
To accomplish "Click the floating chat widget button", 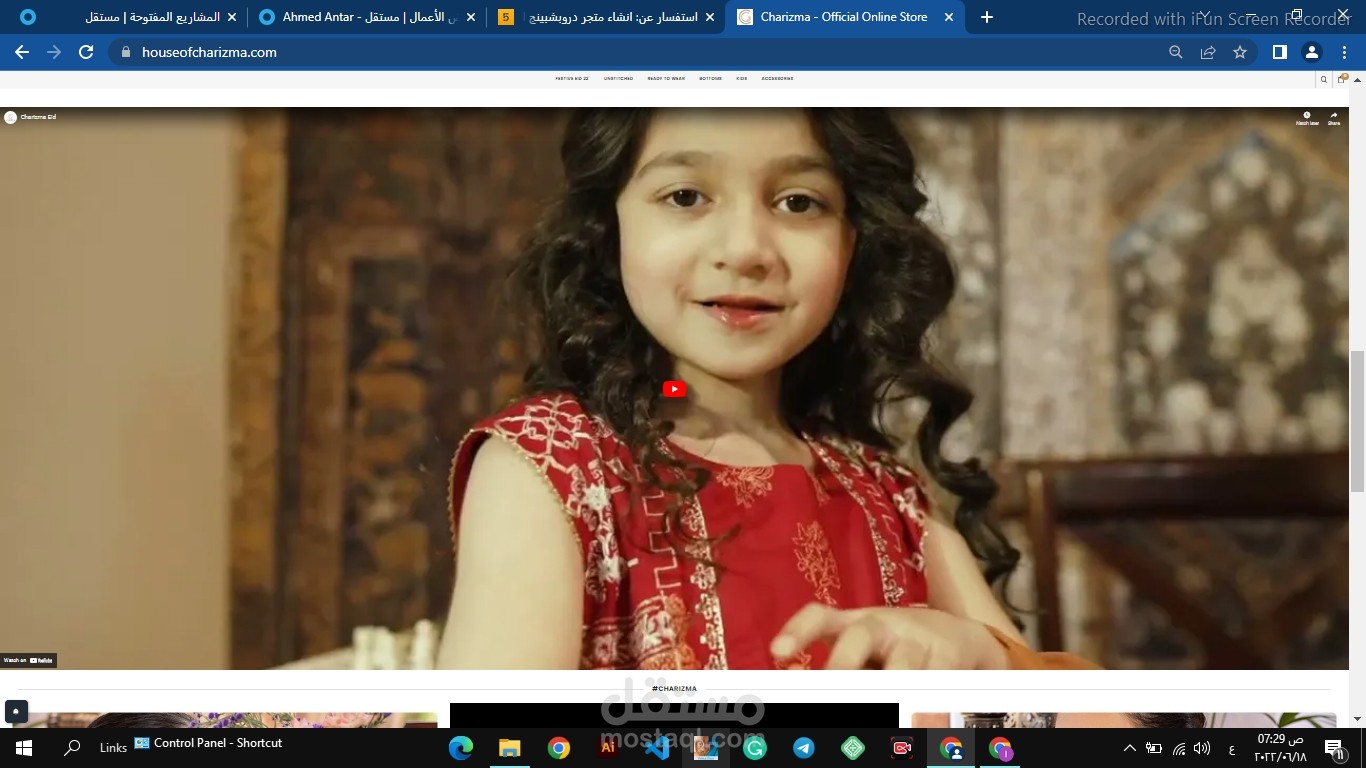I will click(x=15, y=712).
